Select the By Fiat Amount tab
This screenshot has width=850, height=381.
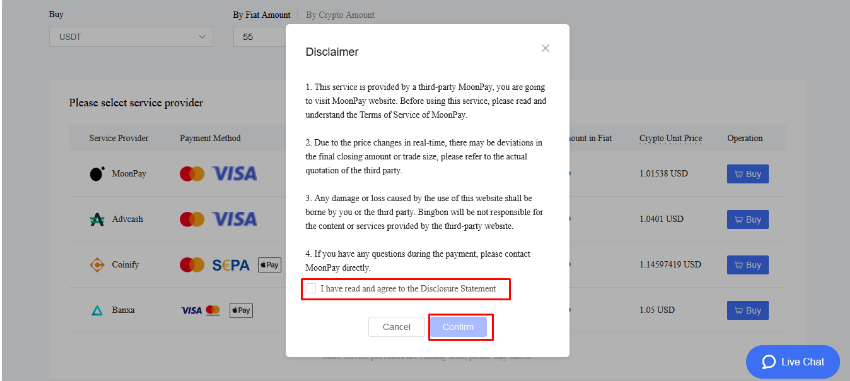[262, 15]
